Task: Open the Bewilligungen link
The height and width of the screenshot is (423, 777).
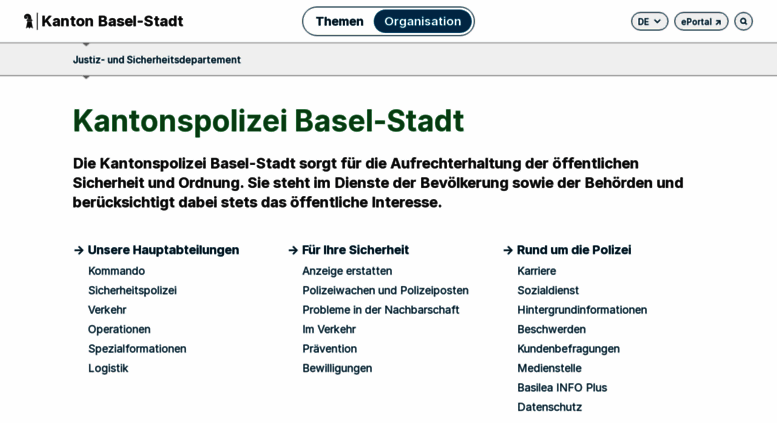Action: 337,369
